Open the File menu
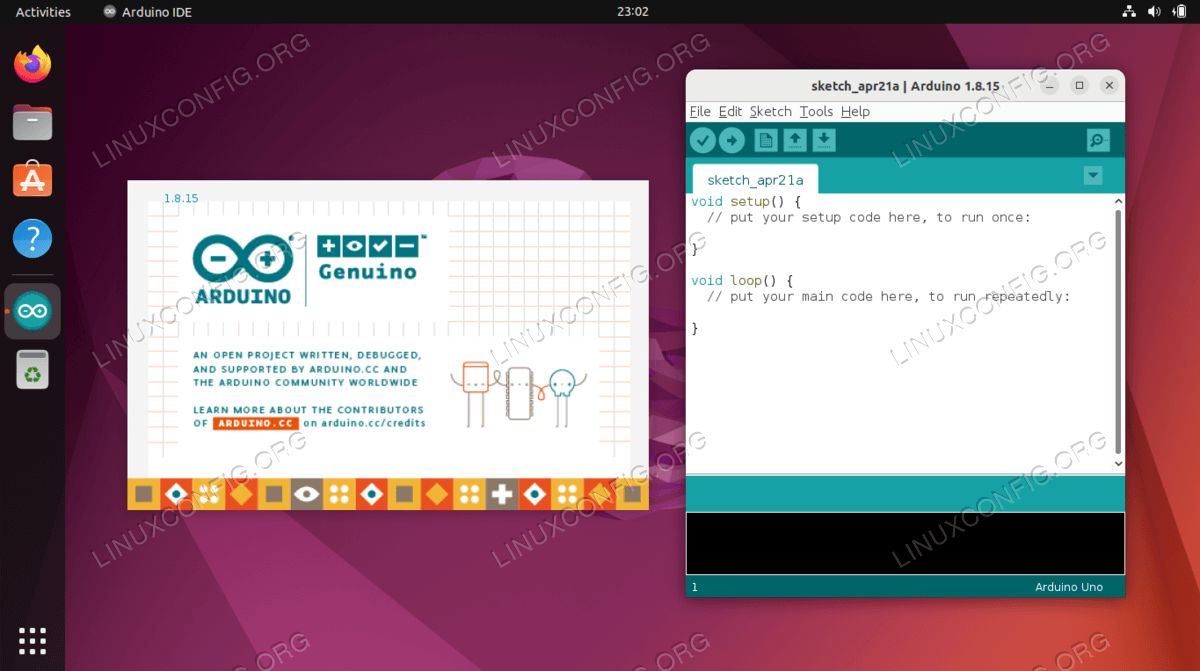 click(x=700, y=111)
